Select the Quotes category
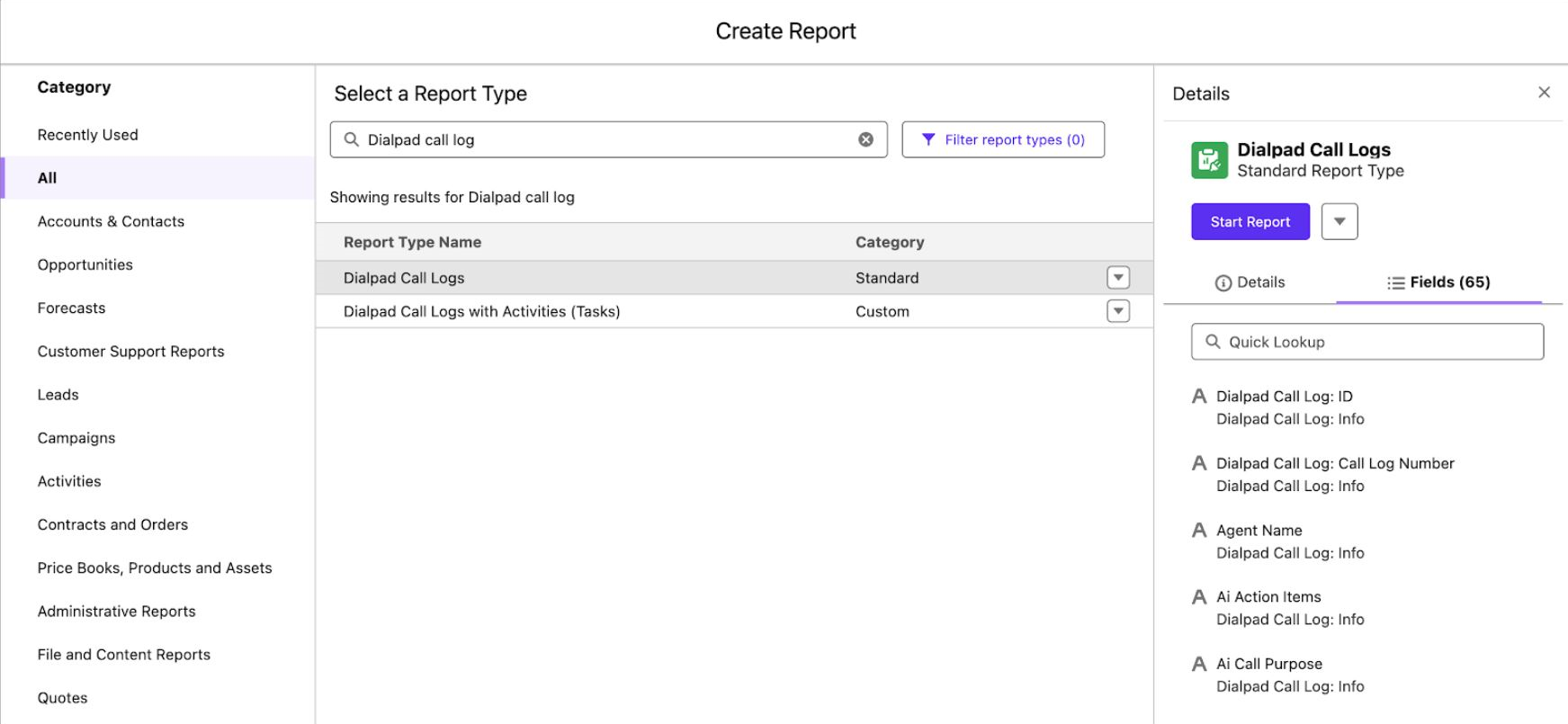This screenshot has height=724, width=1568. [62, 698]
